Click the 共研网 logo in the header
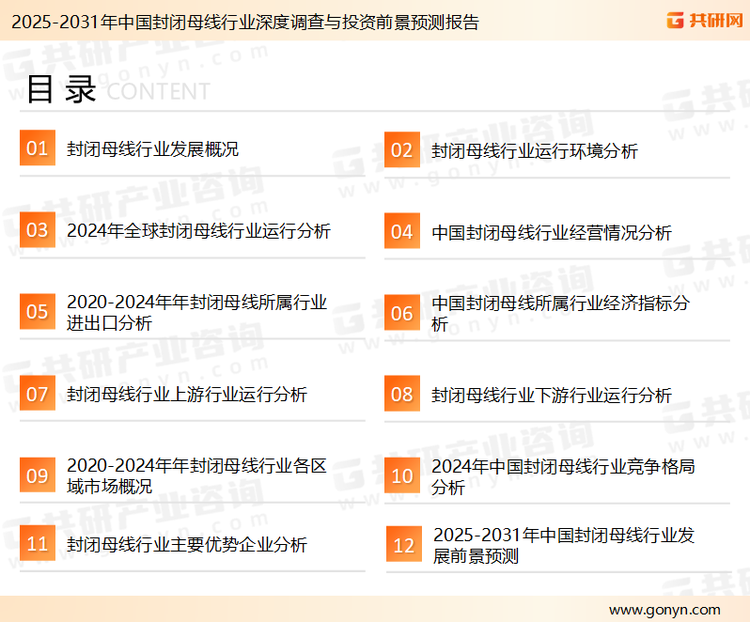Screen dimensions: 750x622 coord(705,21)
